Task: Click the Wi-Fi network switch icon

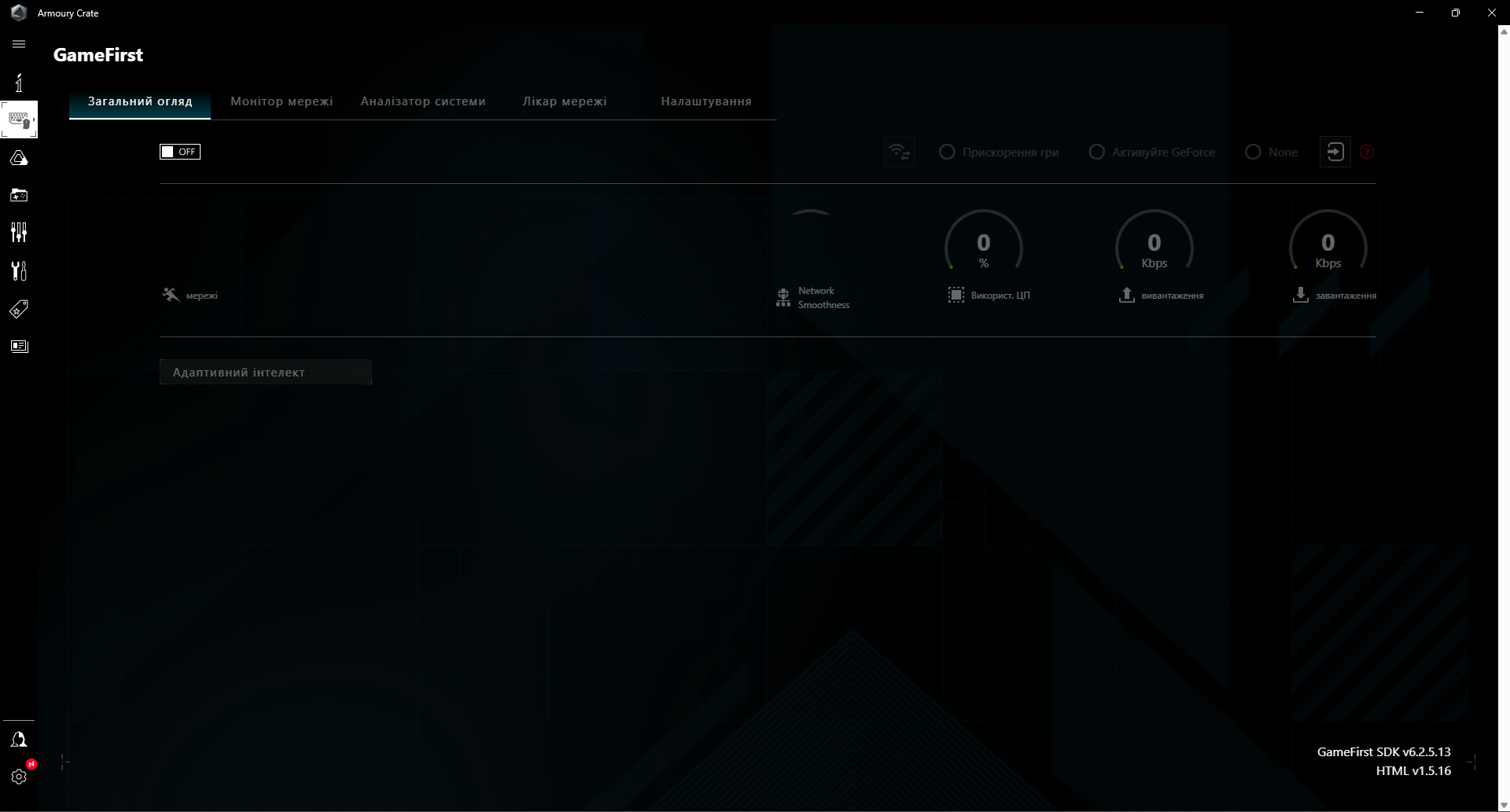Action: coord(900,152)
